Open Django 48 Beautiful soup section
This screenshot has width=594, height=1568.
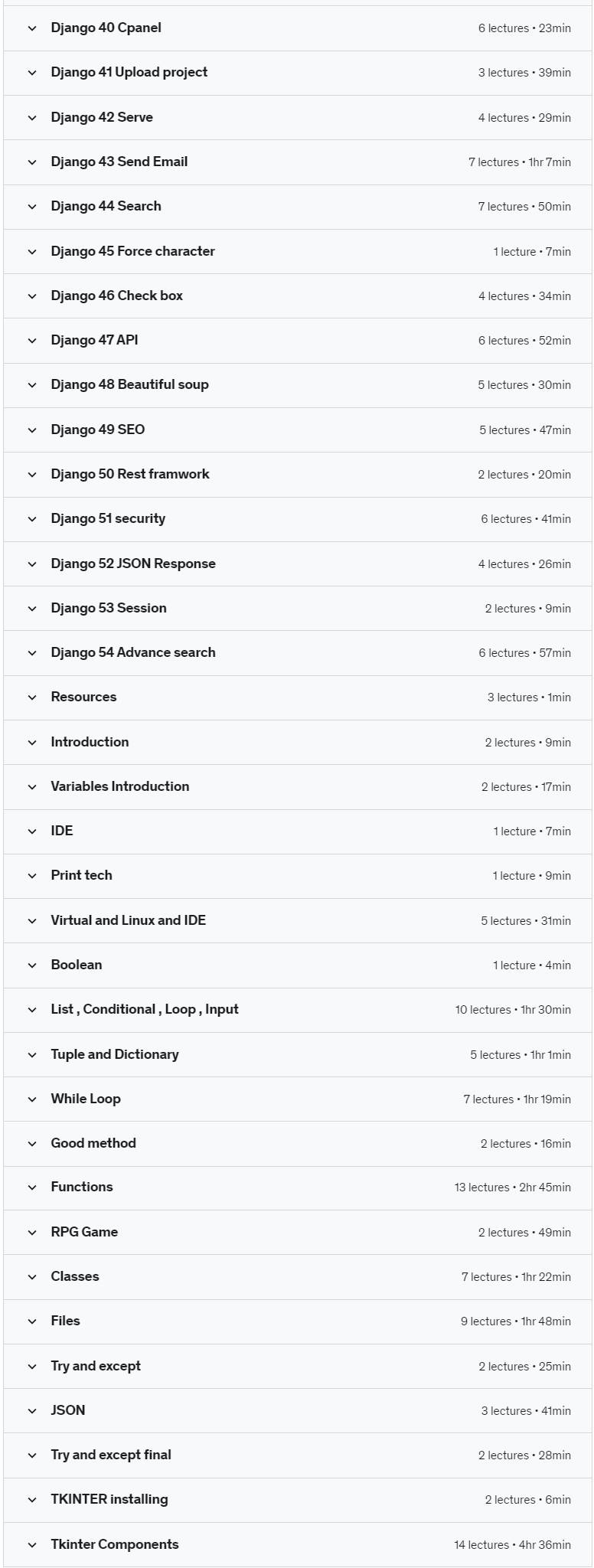[x=129, y=384]
